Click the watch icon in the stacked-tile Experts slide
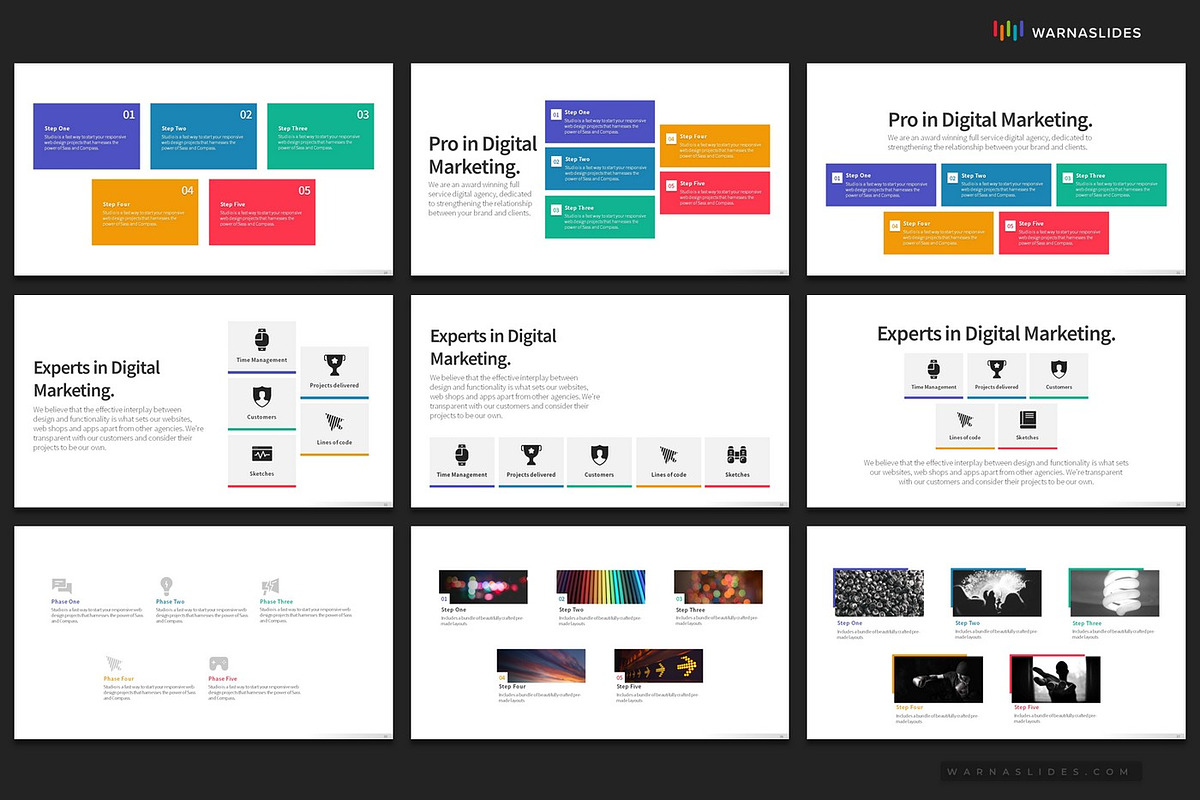The height and width of the screenshot is (800, 1200). tap(262, 338)
